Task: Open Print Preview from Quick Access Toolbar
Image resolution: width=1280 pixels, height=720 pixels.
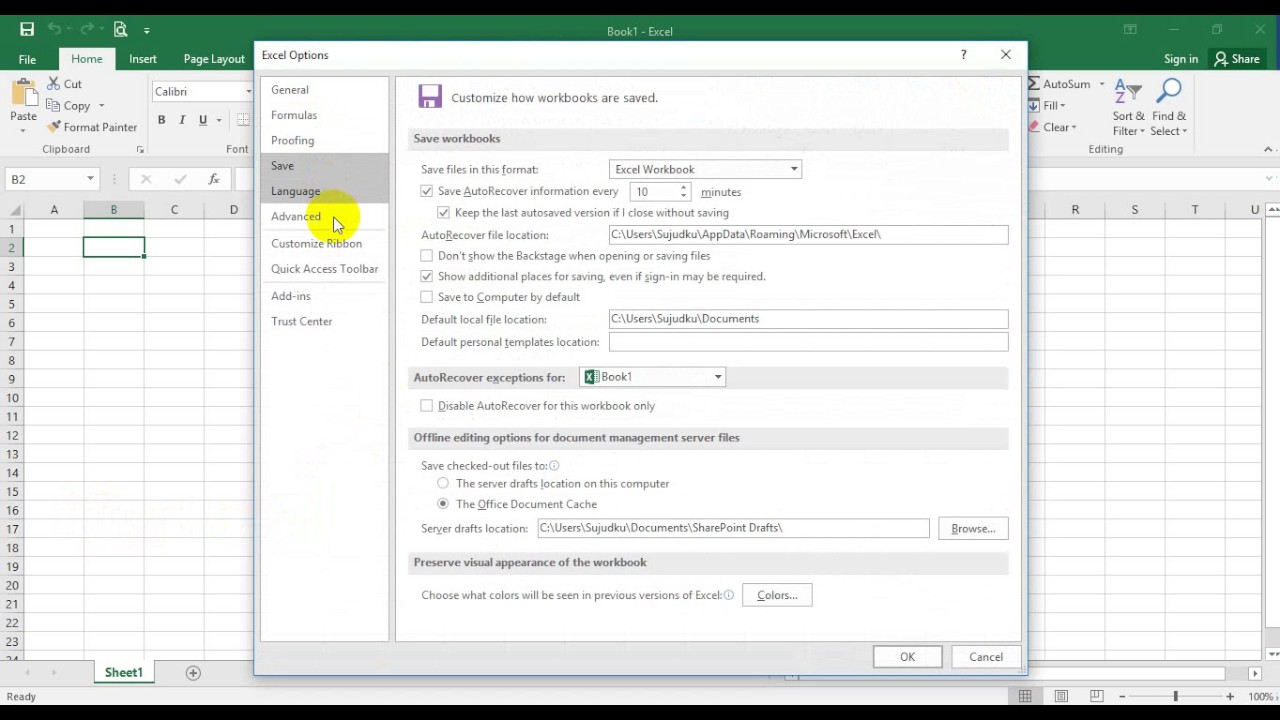Action: coord(120,30)
